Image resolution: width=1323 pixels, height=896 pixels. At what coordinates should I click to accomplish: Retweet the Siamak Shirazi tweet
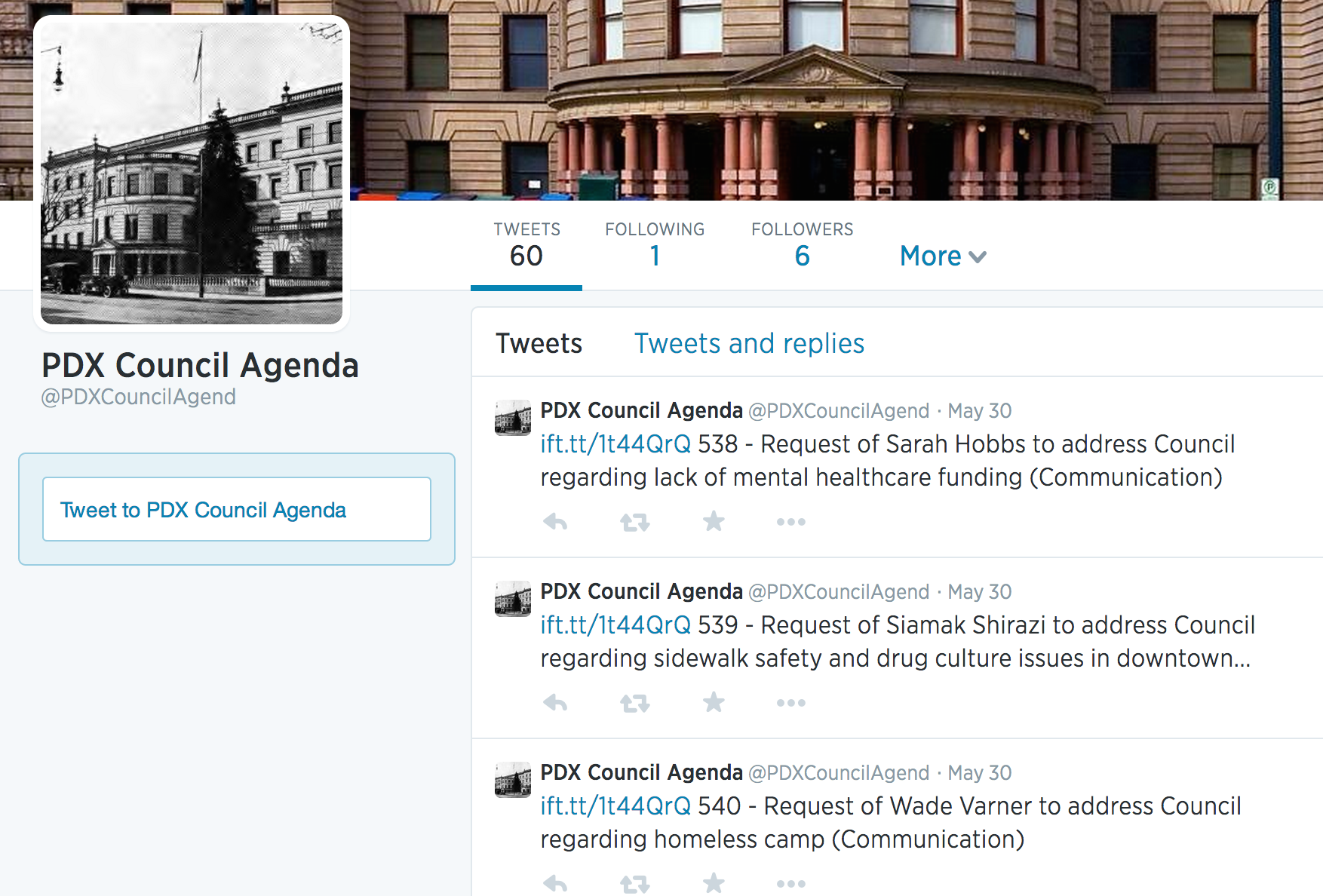[634, 703]
